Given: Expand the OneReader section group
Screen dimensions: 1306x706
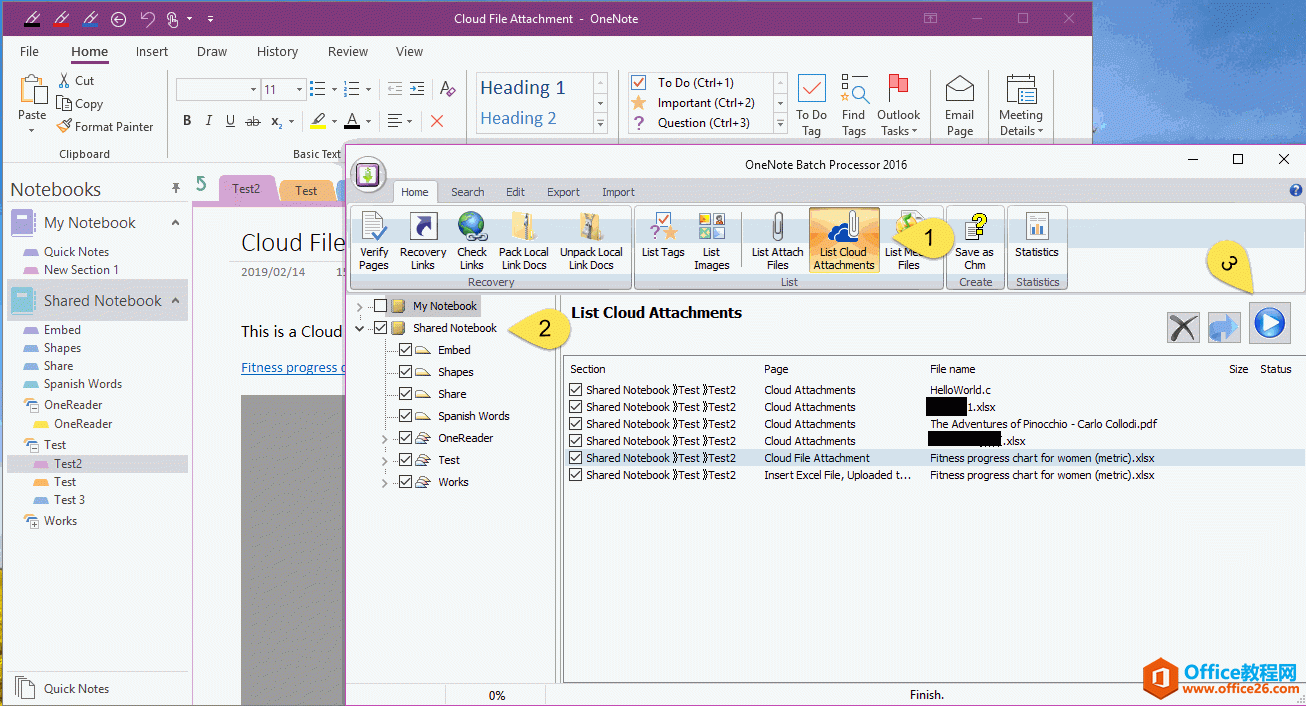Looking at the screenshot, I should tap(385, 438).
